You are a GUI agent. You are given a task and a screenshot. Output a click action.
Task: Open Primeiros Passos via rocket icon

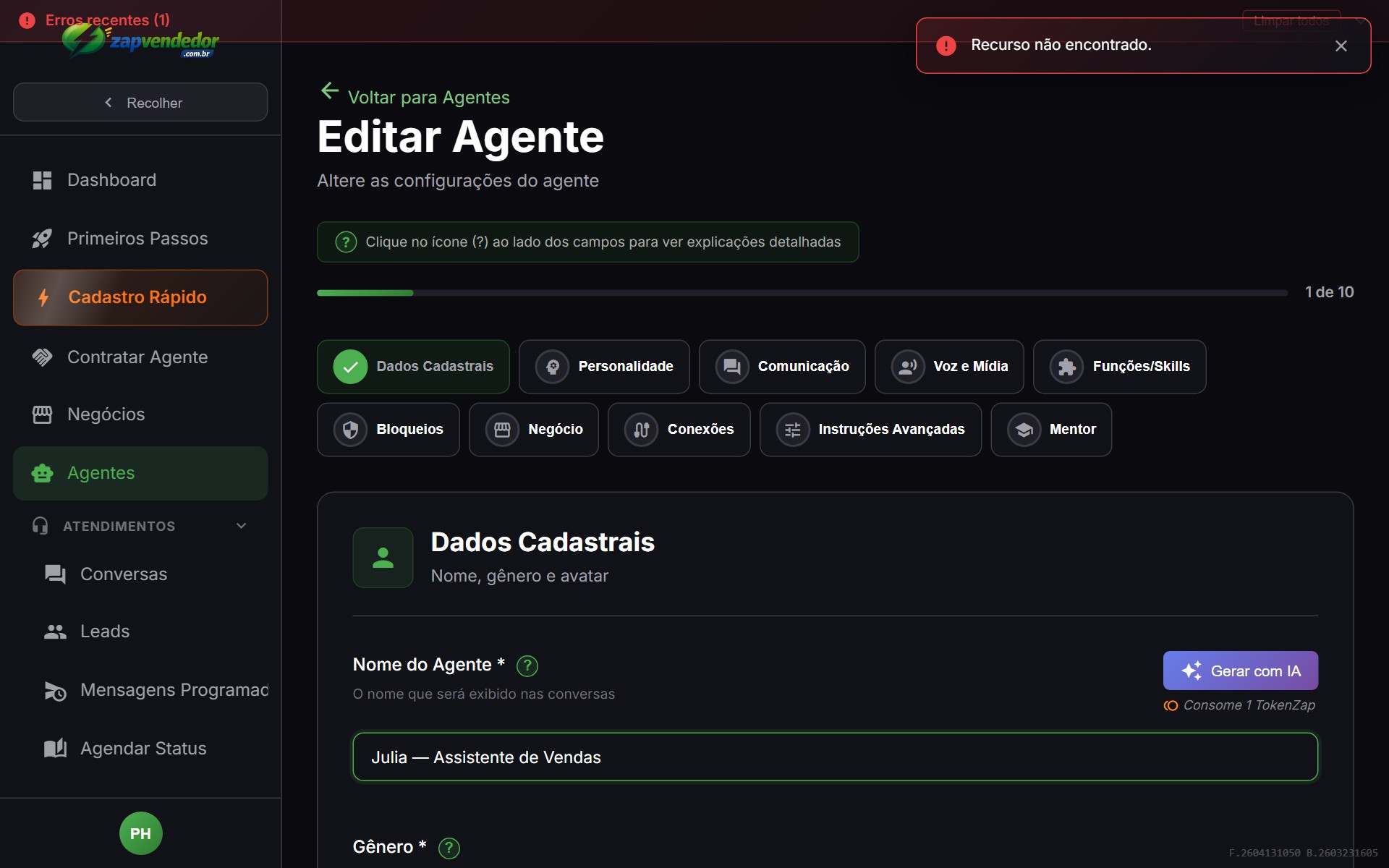(x=42, y=238)
